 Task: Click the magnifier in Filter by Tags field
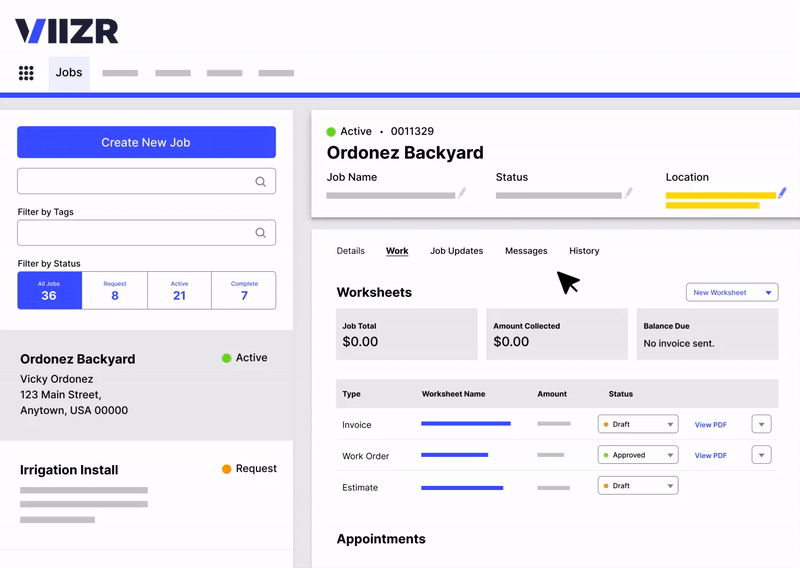(x=260, y=233)
